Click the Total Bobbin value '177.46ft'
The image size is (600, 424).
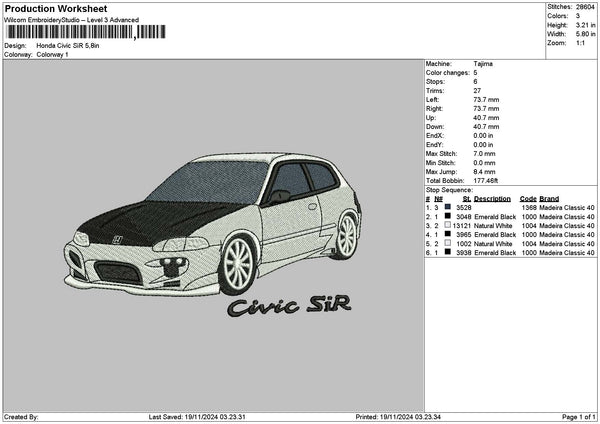[x=486, y=181]
